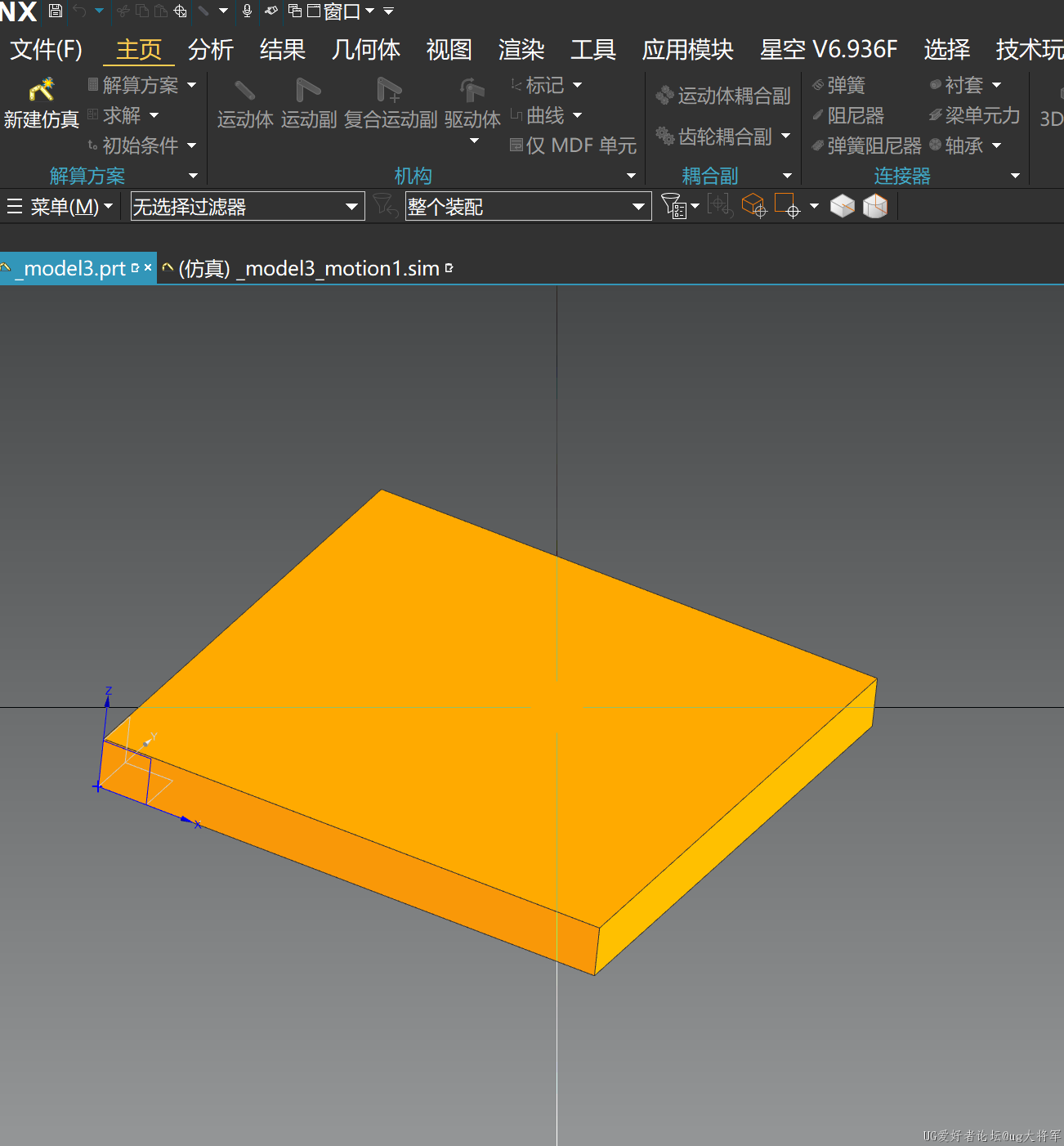Image resolution: width=1064 pixels, height=1146 pixels.
Task: Switch to the _model3_motion1.sim tab
Action: (x=306, y=268)
